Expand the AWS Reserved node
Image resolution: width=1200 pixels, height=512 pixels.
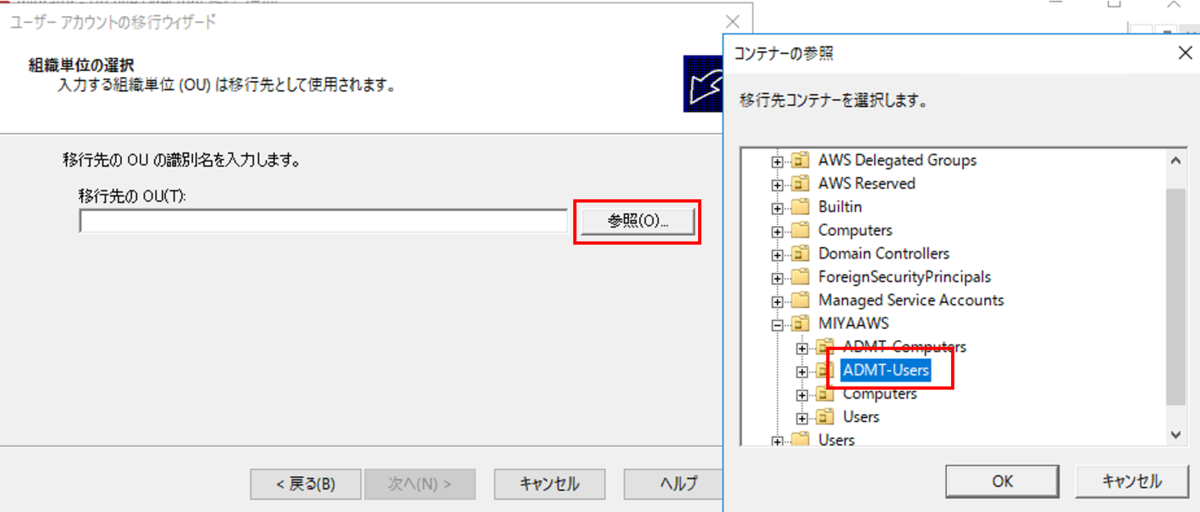(x=777, y=184)
